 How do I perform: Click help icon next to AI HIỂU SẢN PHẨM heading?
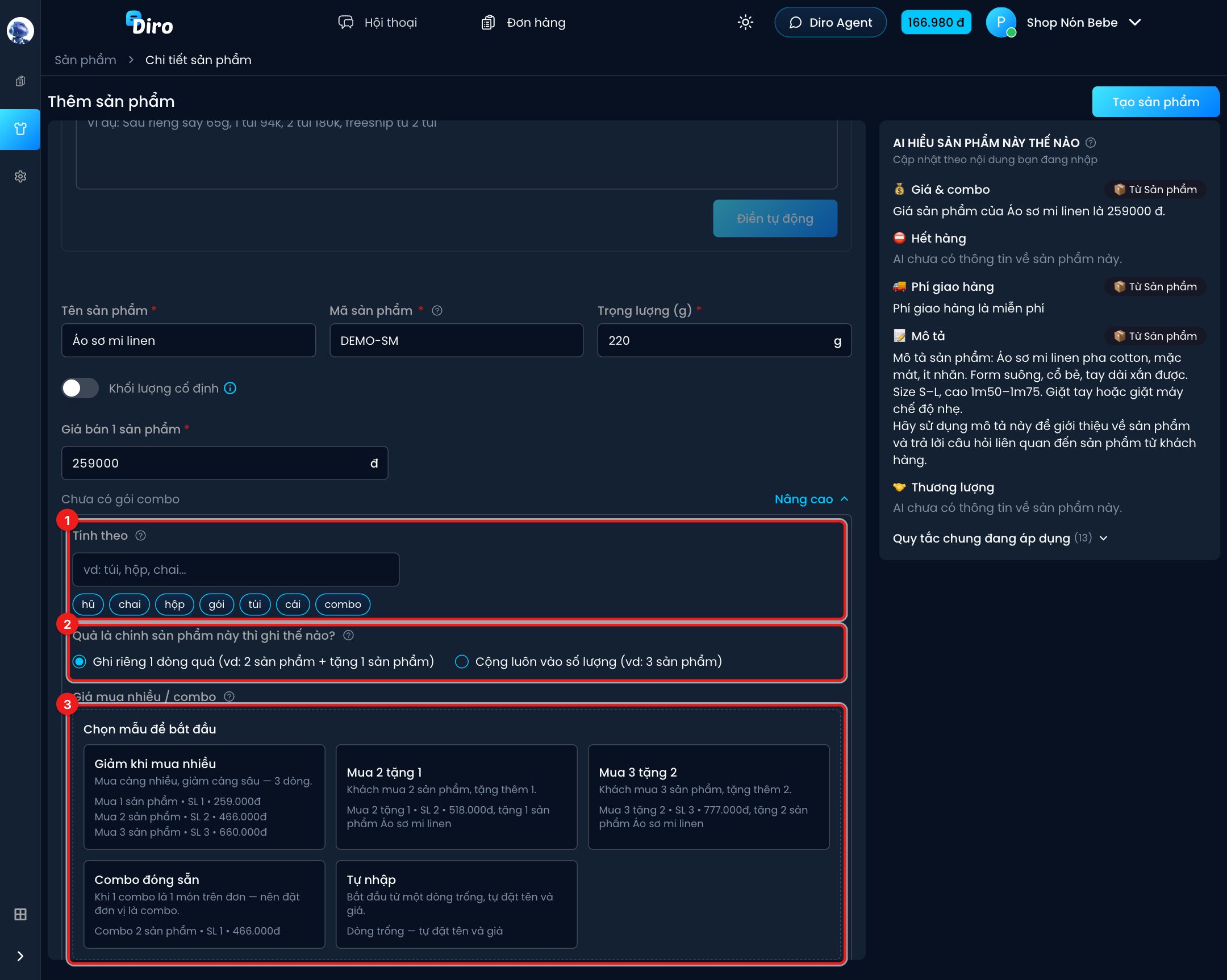[x=1091, y=143]
